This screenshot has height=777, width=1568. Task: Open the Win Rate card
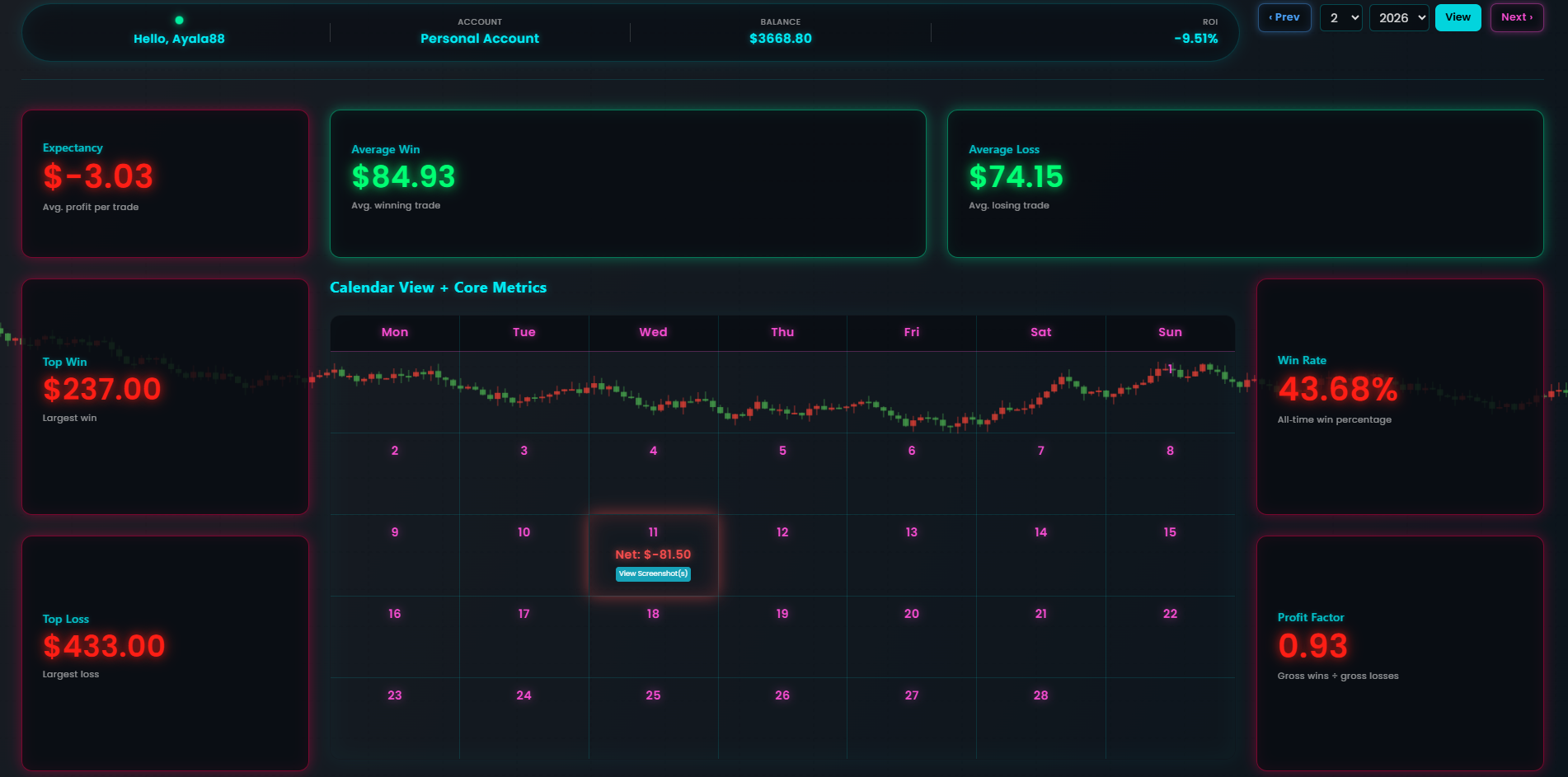point(1399,396)
